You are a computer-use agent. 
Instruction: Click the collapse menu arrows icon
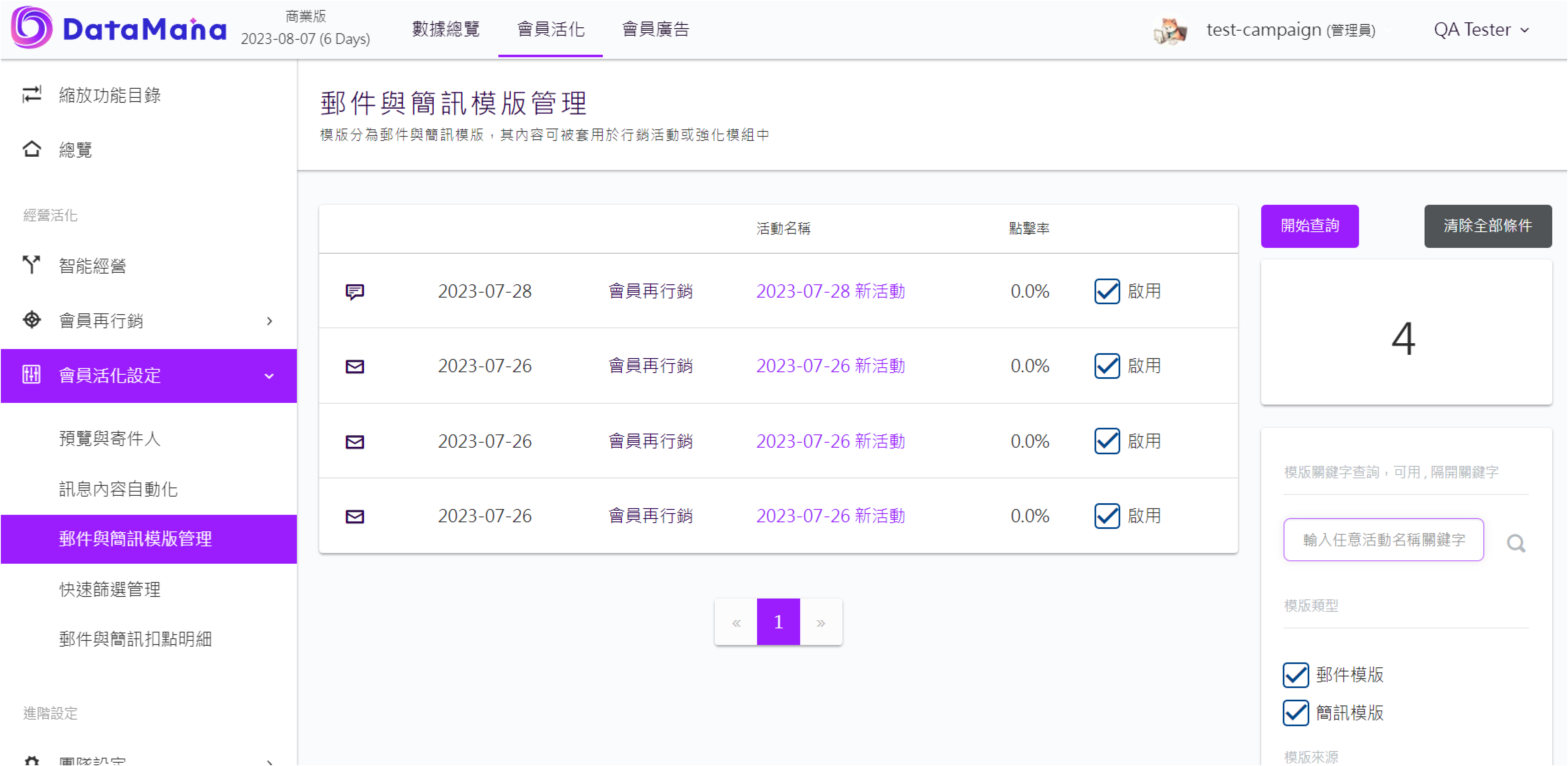coord(32,95)
